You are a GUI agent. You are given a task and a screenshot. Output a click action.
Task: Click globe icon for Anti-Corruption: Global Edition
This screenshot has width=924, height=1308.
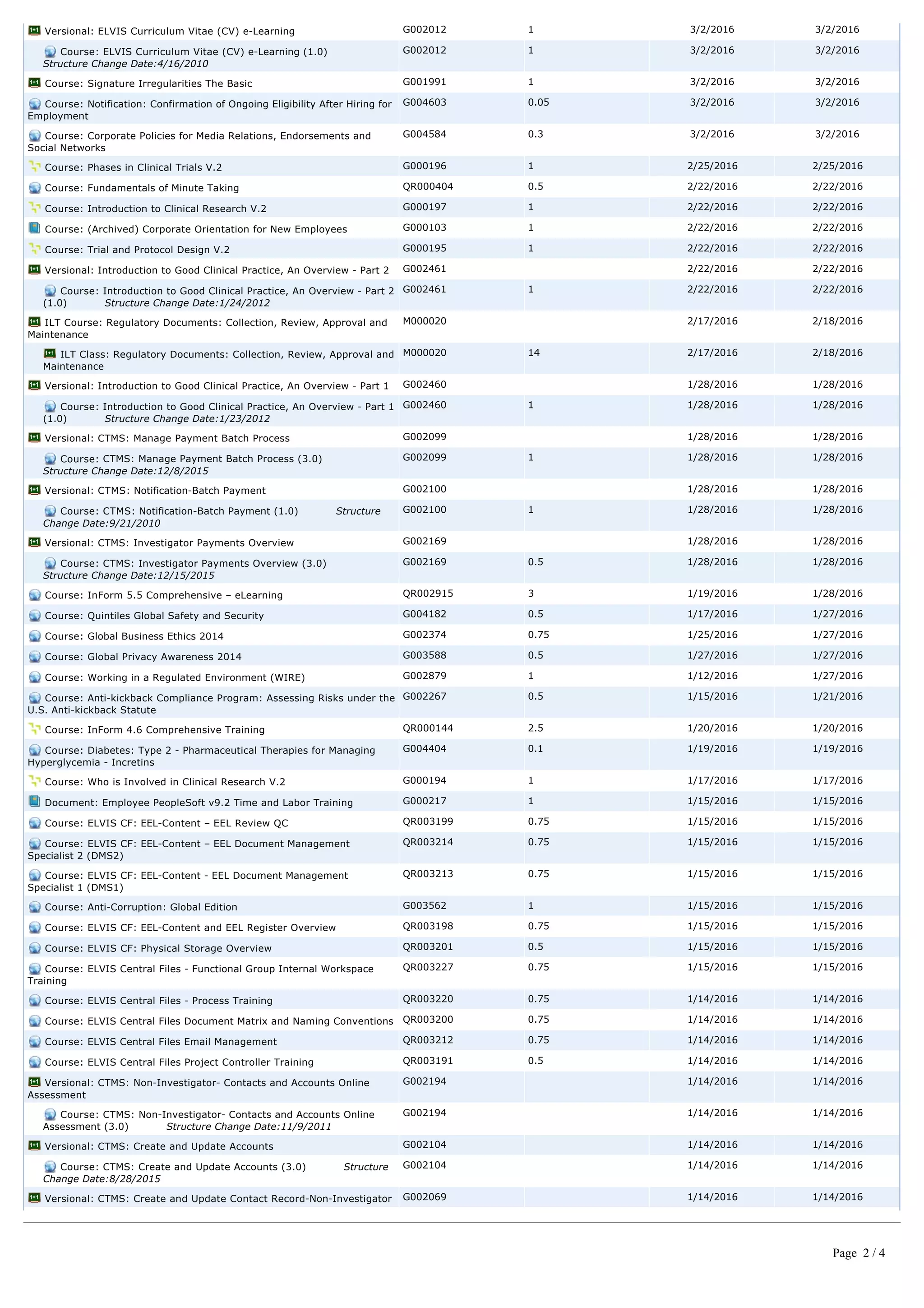[x=34, y=907]
